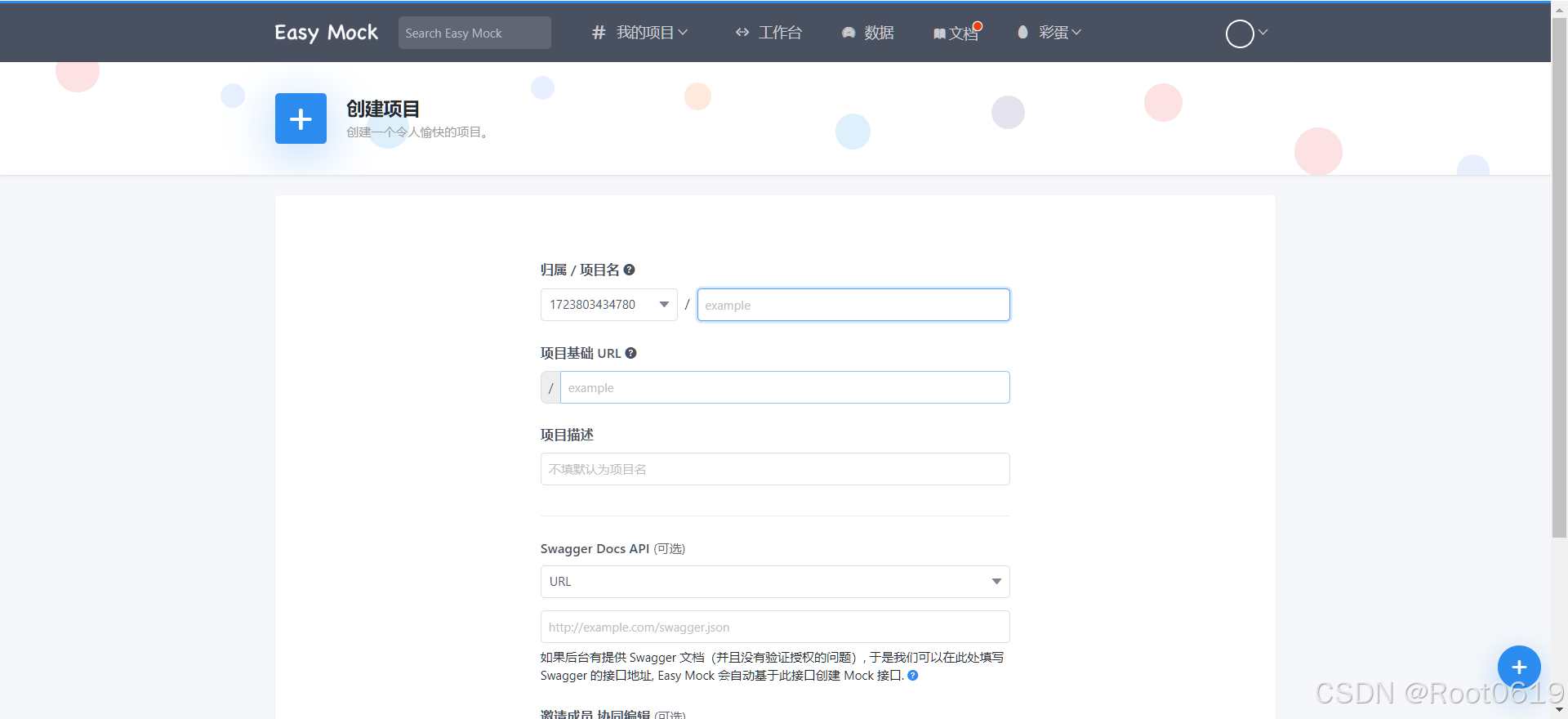Viewport: 1568px width, 719px height.
Task: Click the Easy Mock logo
Action: [326, 33]
